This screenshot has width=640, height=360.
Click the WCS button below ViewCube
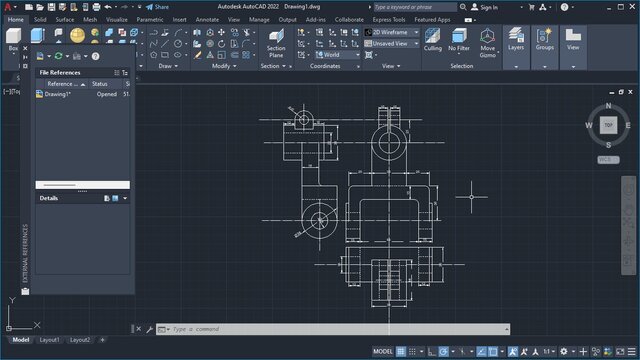(608, 160)
